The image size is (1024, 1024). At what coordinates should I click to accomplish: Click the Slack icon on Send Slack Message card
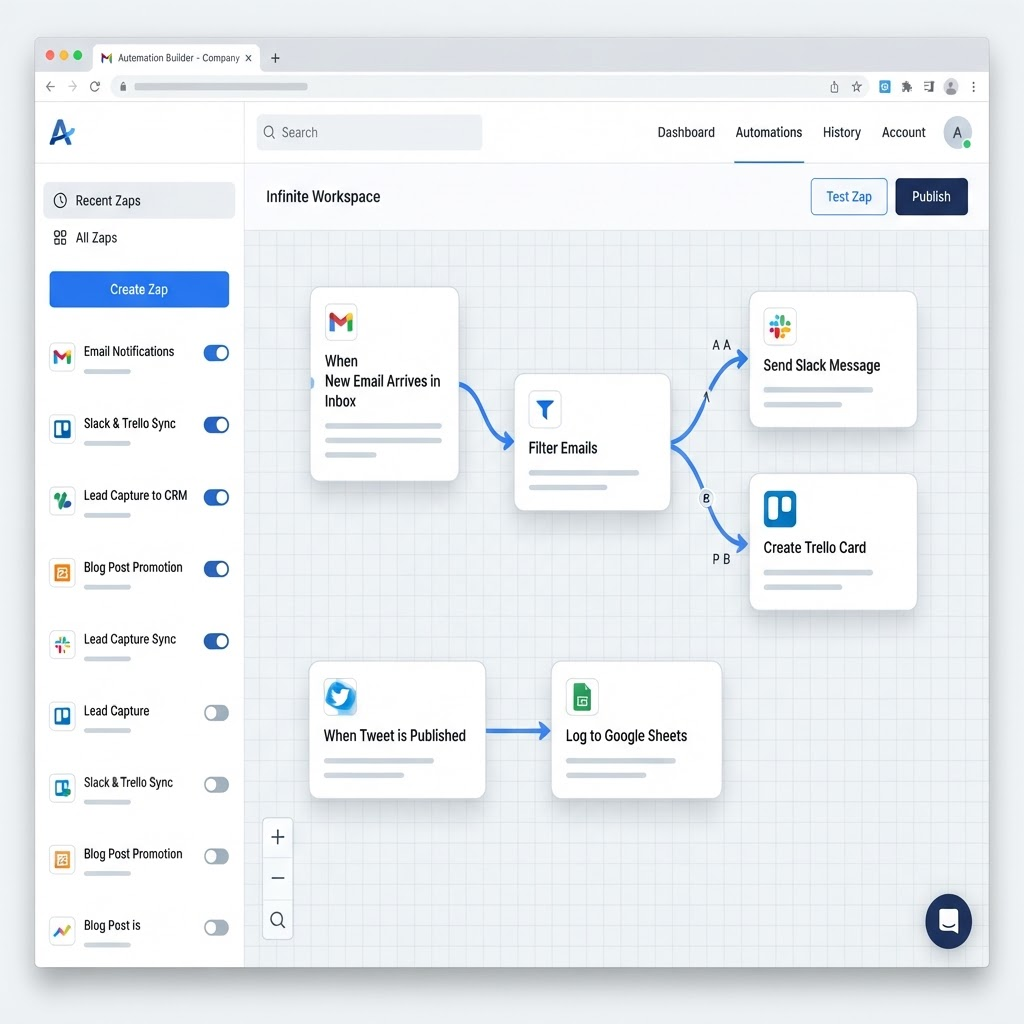(x=780, y=326)
